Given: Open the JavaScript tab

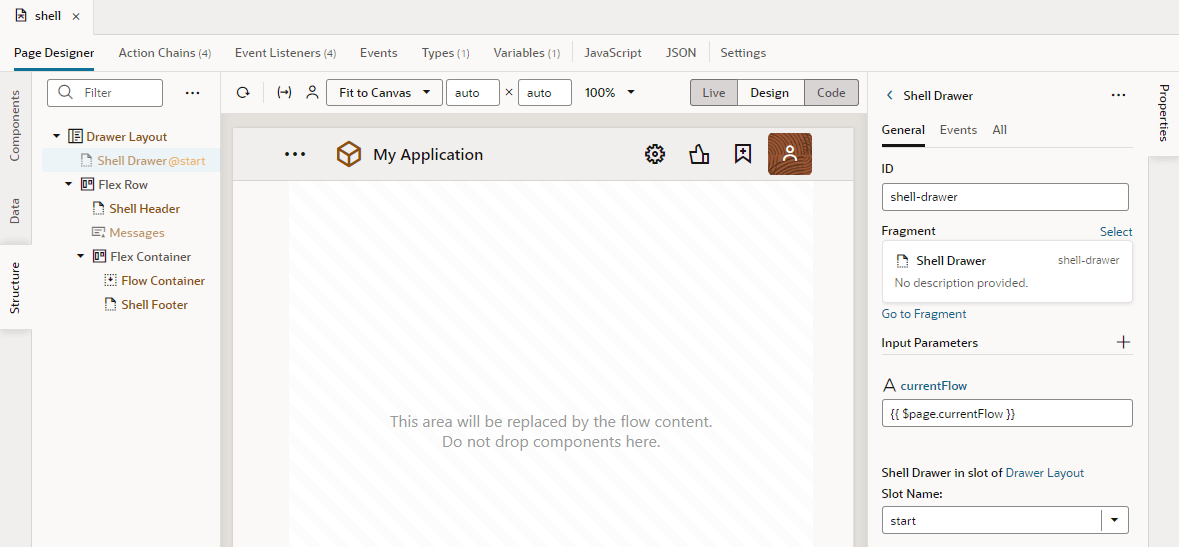Looking at the screenshot, I should [613, 53].
